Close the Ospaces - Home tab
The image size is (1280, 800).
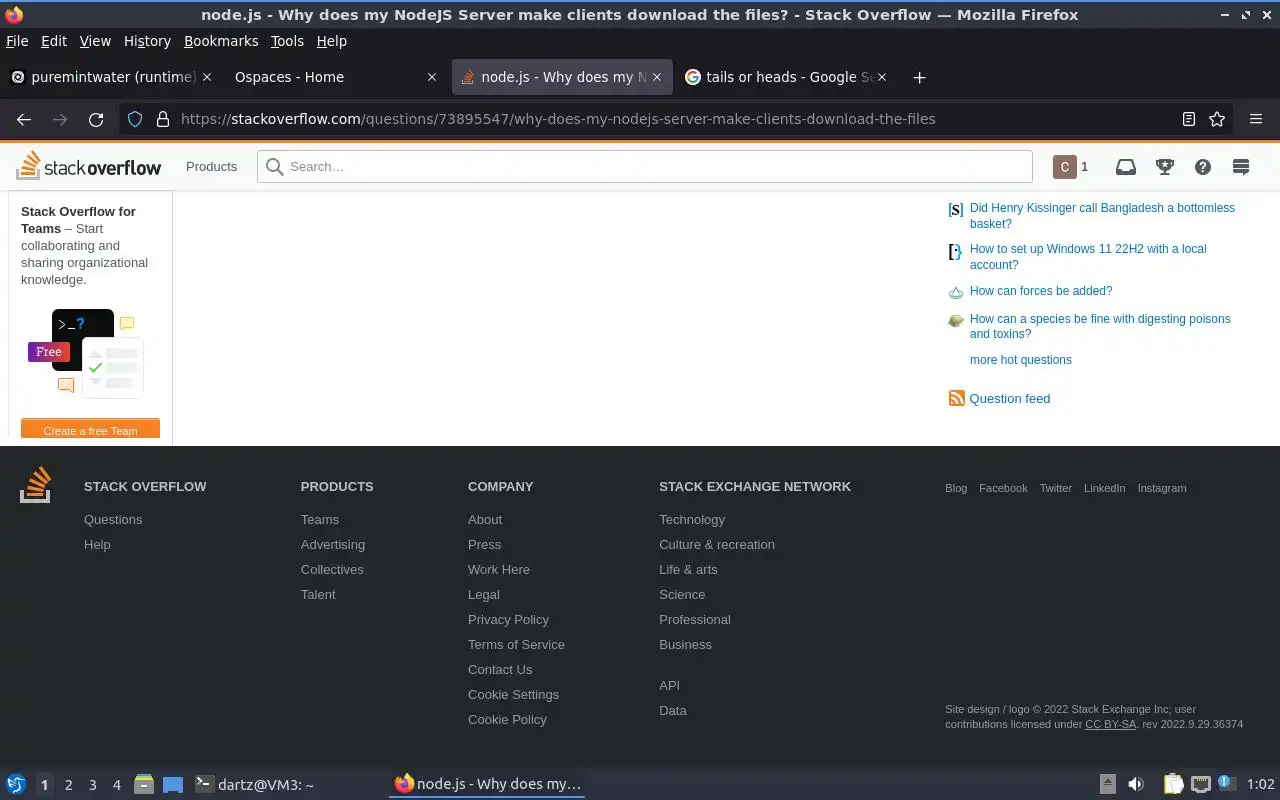coord(432,77)
